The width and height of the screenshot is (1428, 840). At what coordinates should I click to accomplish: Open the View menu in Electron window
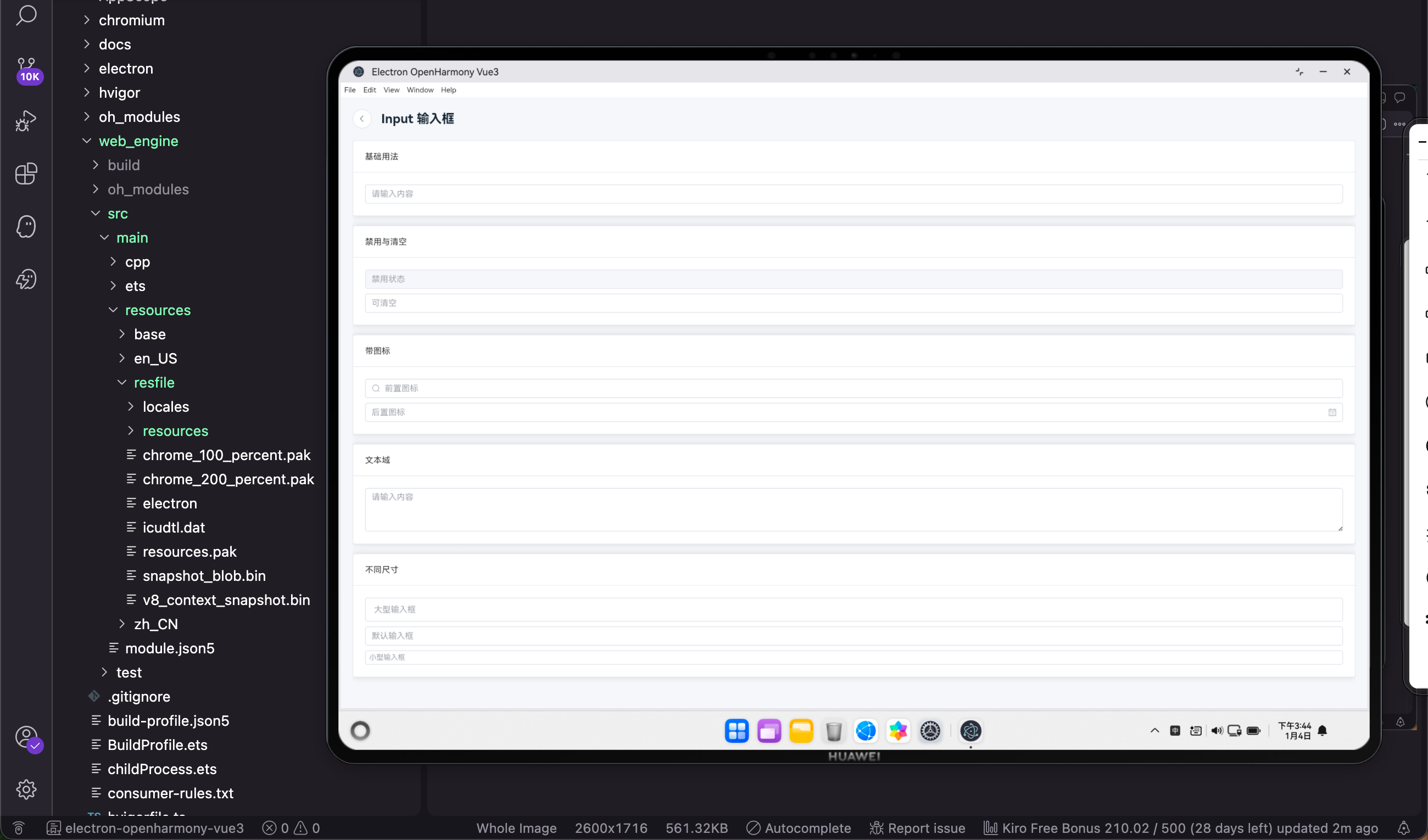(x=391, y=90)
